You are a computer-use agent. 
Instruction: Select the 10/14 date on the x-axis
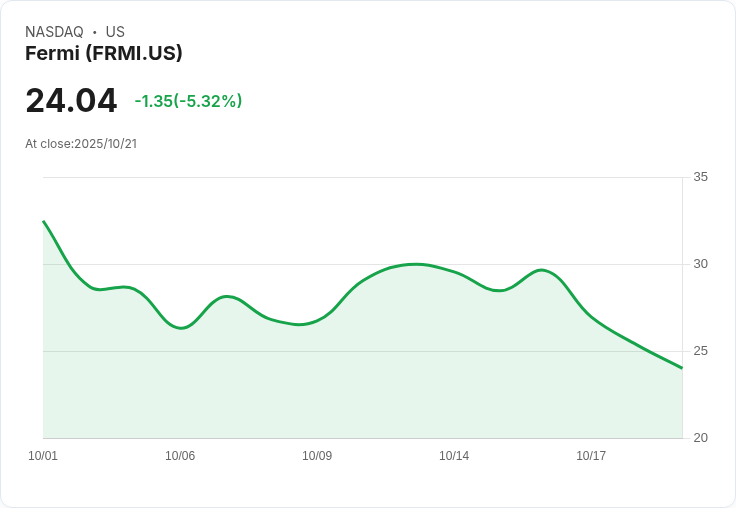tap(454, 456)
